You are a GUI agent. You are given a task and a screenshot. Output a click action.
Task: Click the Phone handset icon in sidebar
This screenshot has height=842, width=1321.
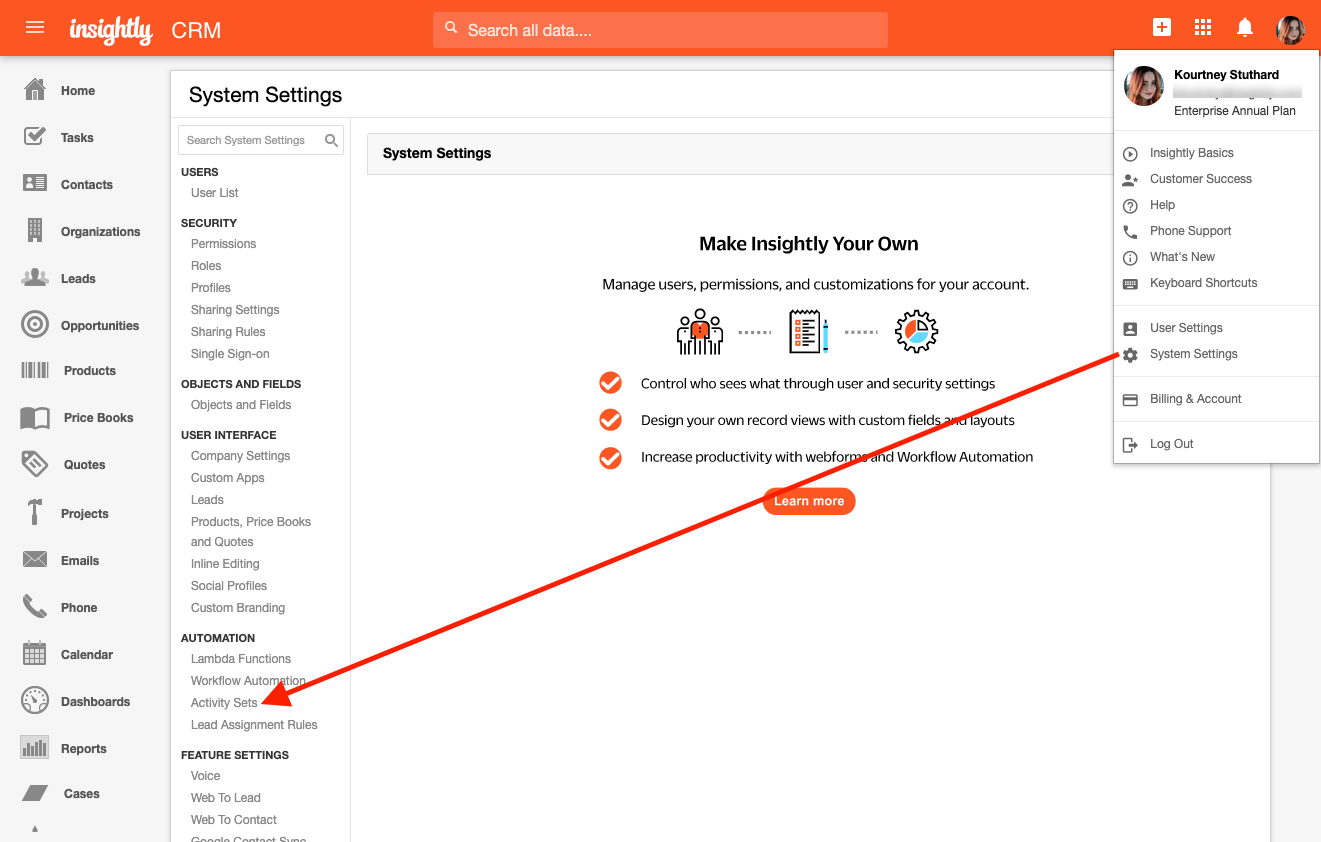tap(35, 607)
